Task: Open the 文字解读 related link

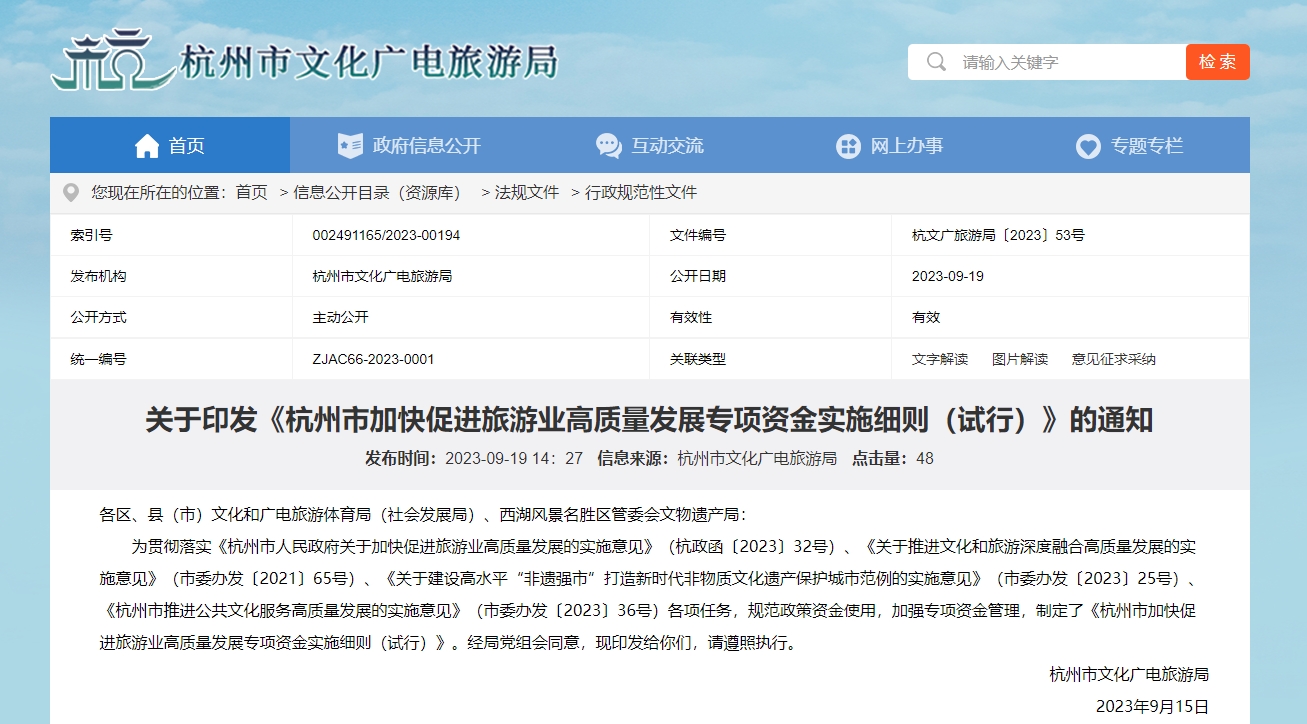Action: coord(939,359)
